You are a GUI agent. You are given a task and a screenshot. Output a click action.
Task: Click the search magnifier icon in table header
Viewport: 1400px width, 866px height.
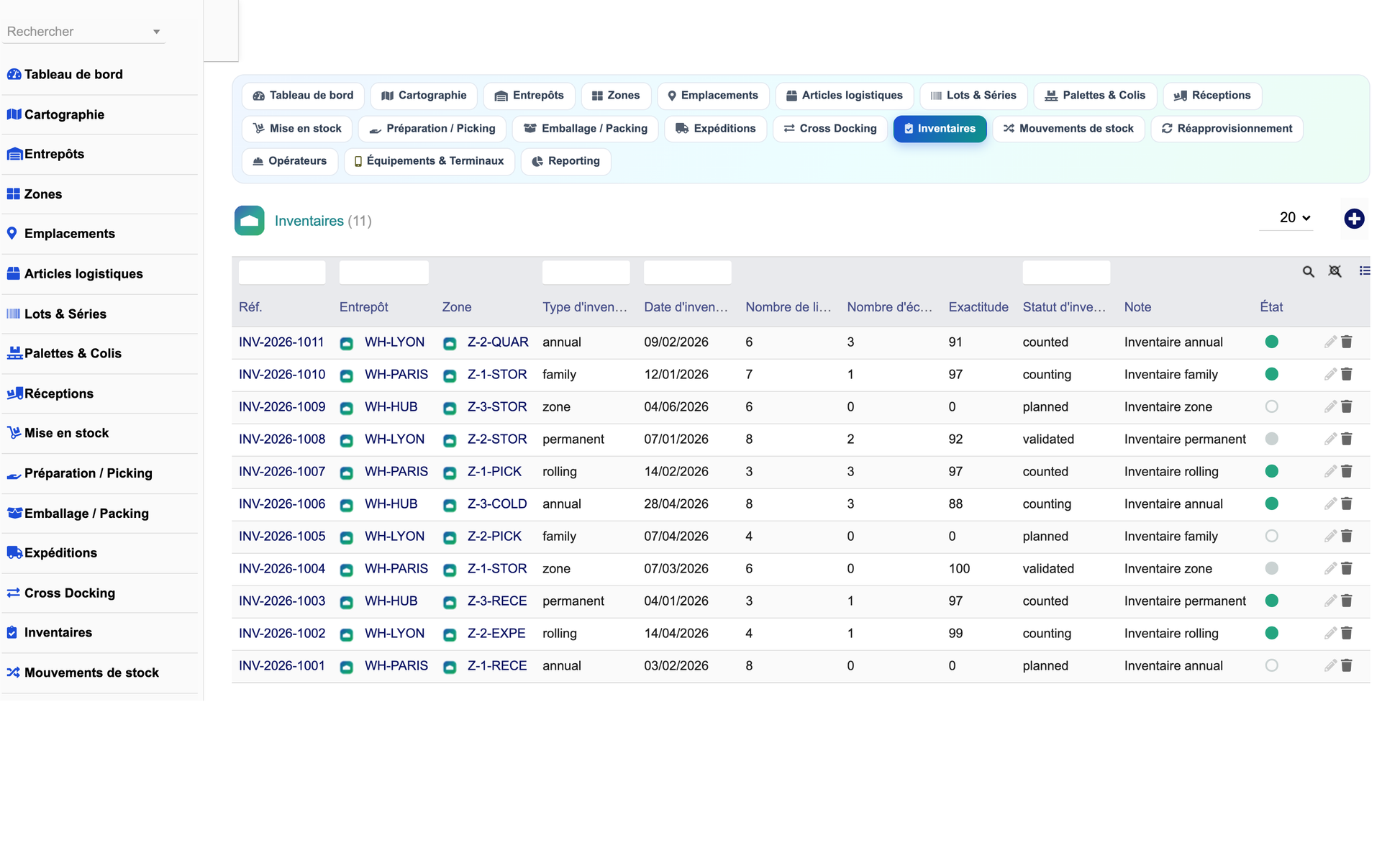click(x=1308, y=271)
